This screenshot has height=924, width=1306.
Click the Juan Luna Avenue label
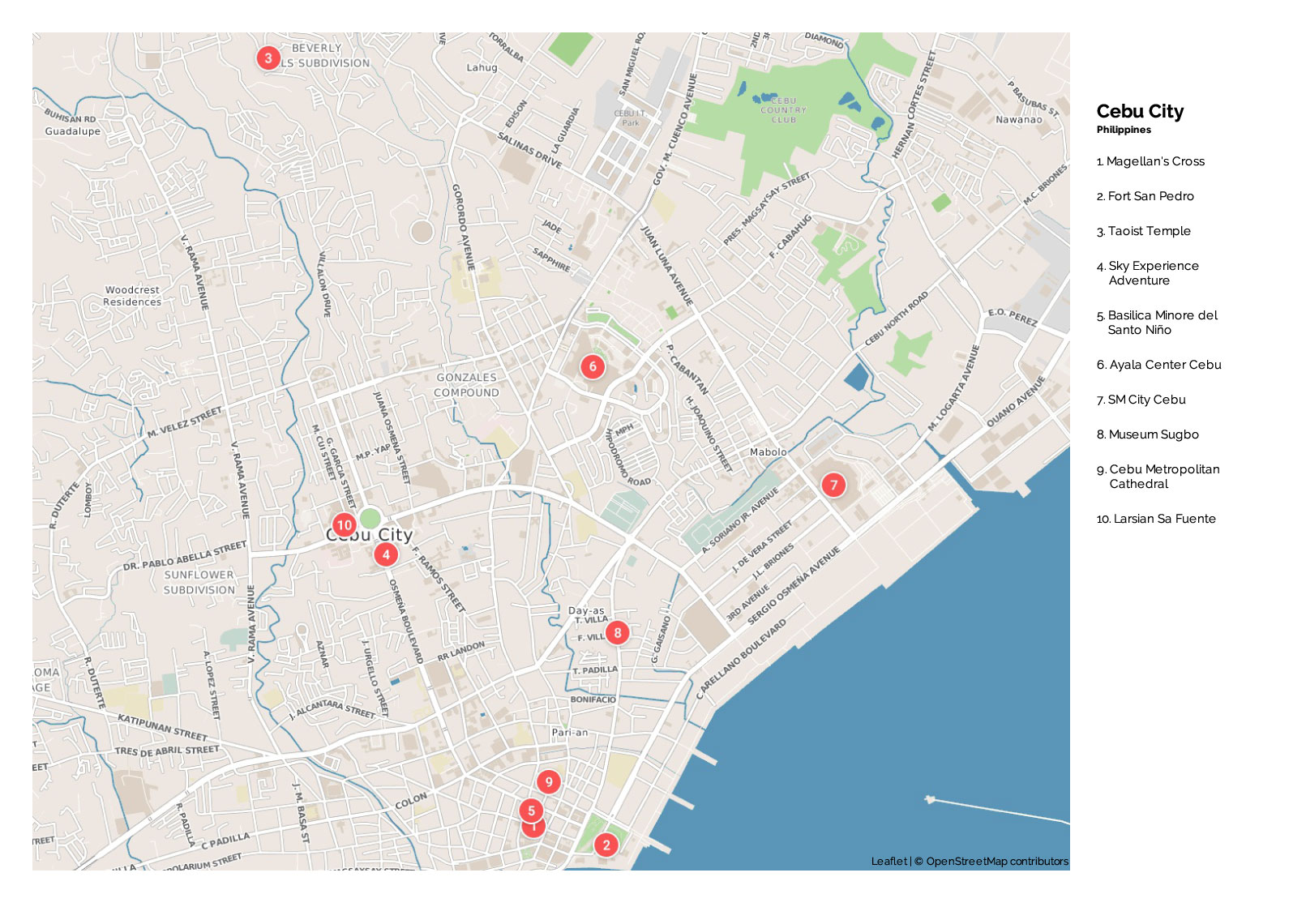pyautogui.click(x=667, y=266)
